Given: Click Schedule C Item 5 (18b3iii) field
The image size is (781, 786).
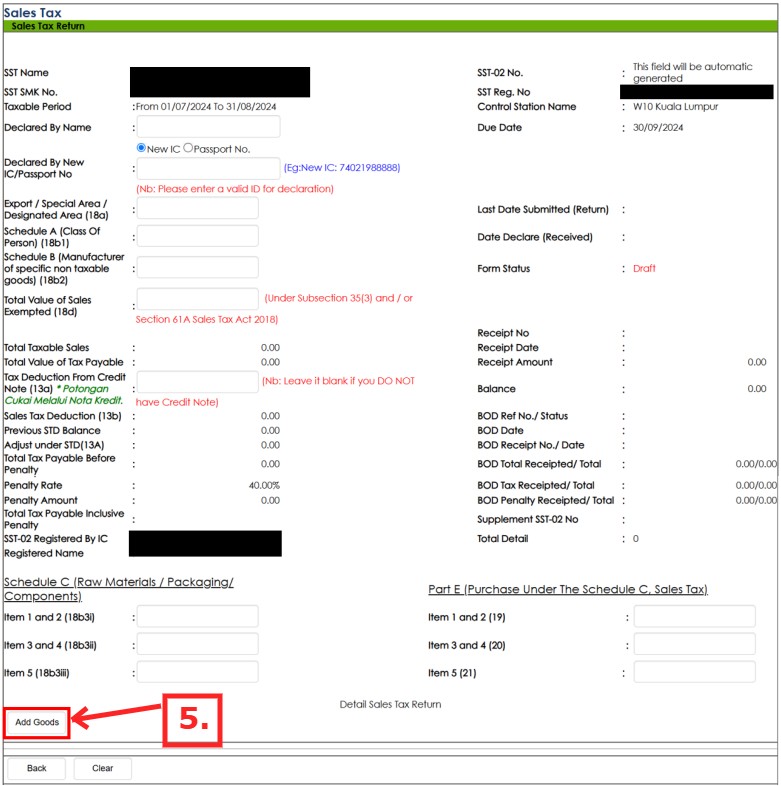Looking at the screenshot, I should [197, 672].
